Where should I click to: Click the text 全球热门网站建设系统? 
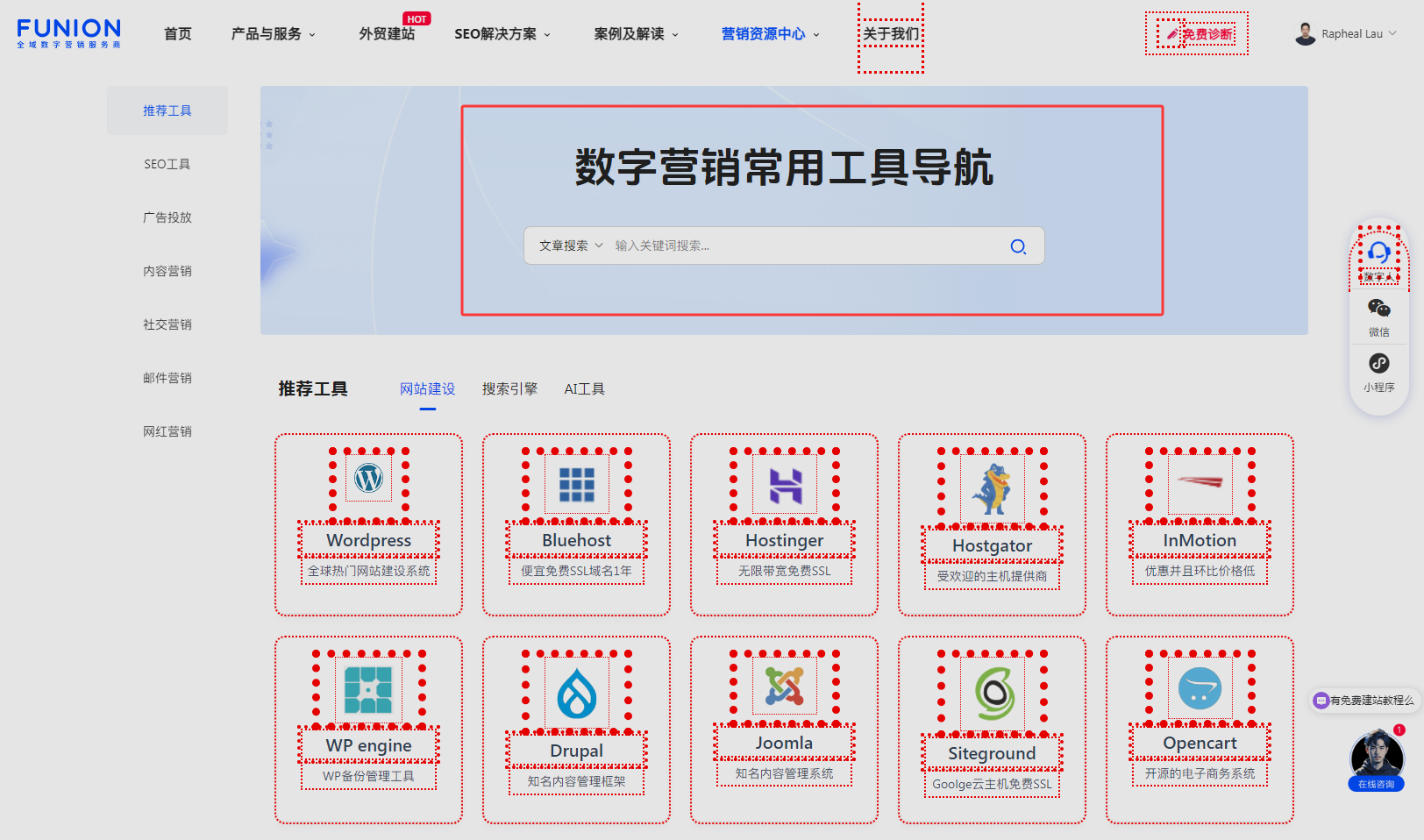coord(369,571)
